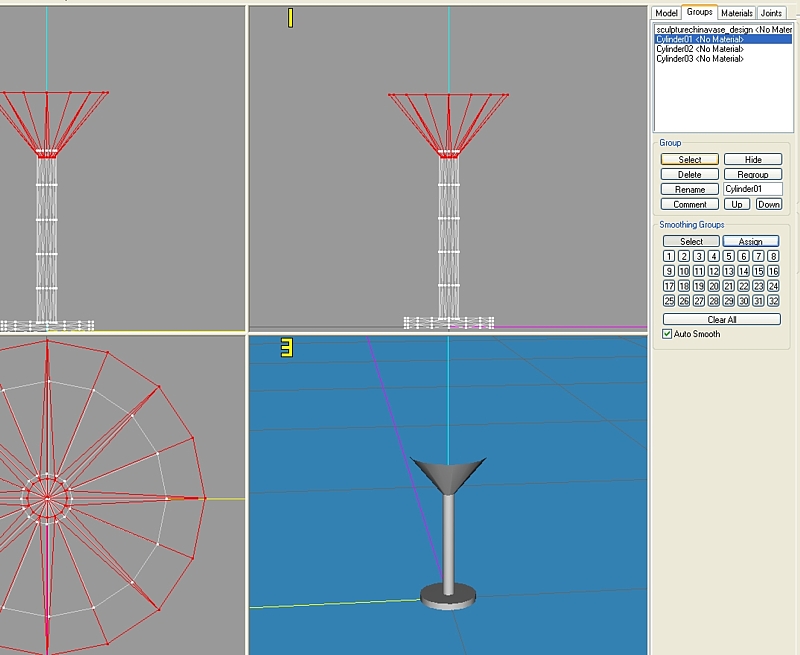This screenshot has height=655, width=800.
Task: Delete the selected group
Action: tap(690, 174)
